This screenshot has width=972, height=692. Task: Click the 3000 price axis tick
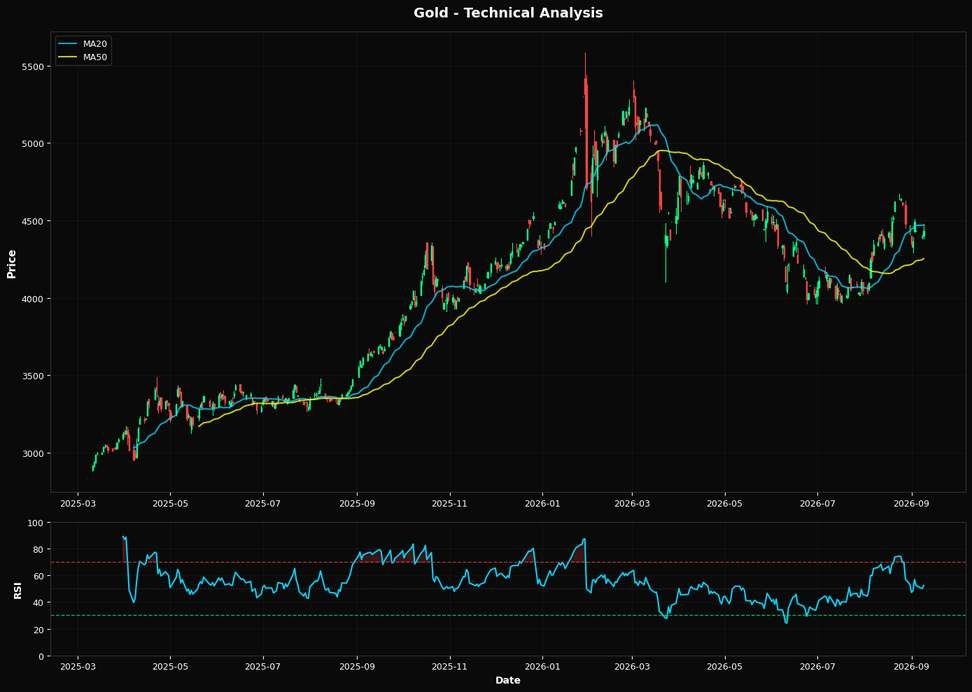coord(35,454)
